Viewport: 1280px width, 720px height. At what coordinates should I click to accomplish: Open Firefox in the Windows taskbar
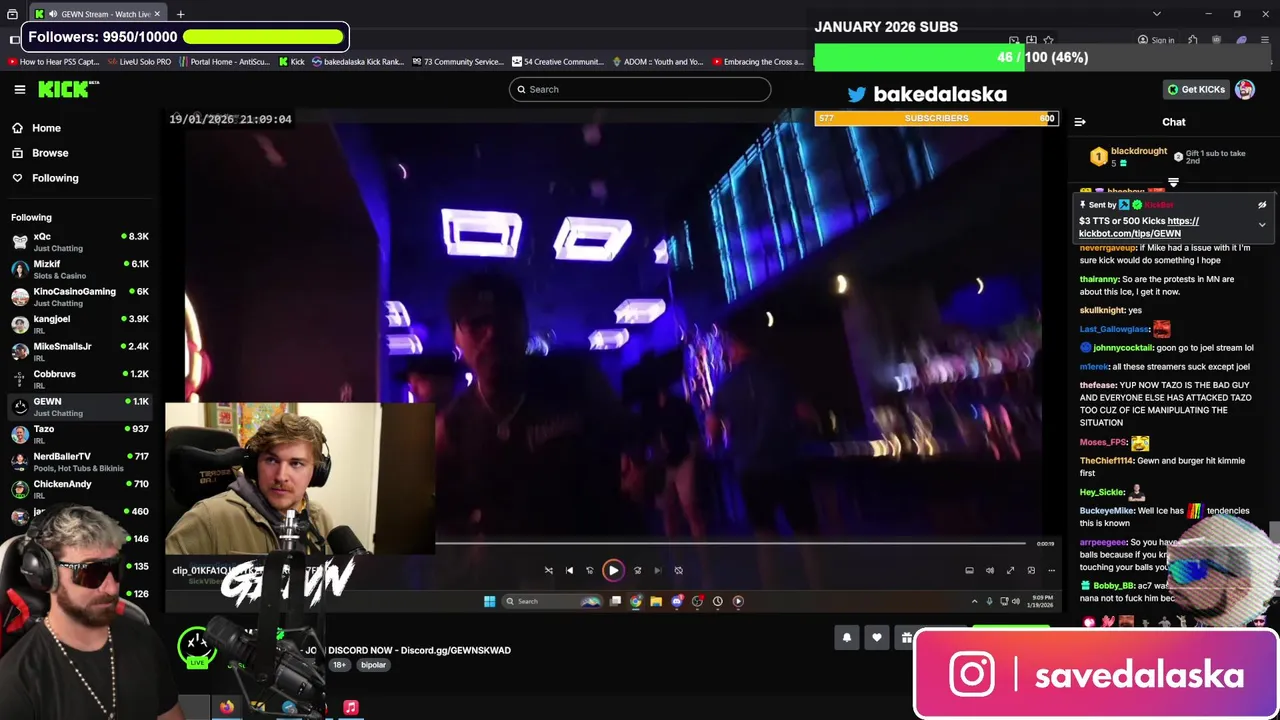(227, 707)
